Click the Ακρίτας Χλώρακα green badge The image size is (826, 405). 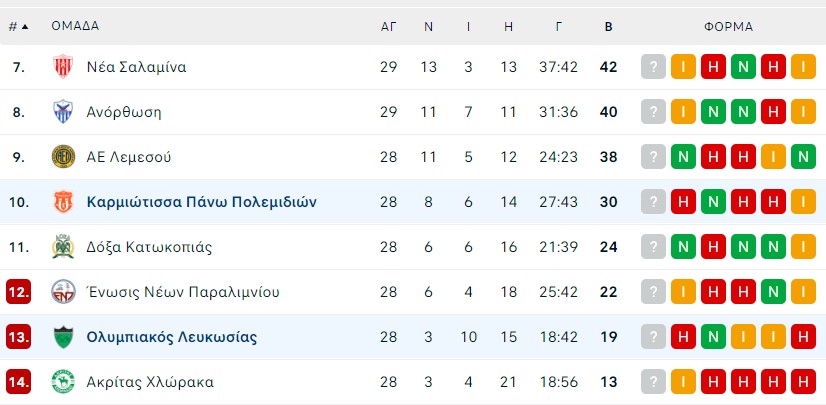pyautogui.click(x=63, y=382)
